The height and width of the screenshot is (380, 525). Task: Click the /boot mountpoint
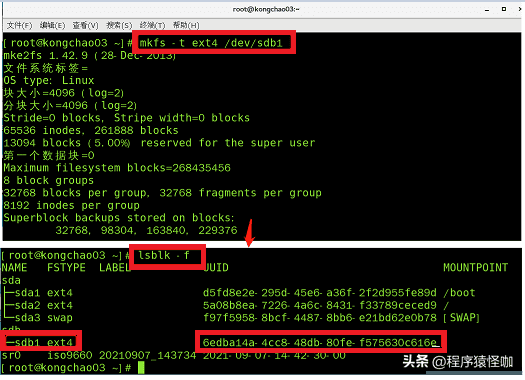459,293
